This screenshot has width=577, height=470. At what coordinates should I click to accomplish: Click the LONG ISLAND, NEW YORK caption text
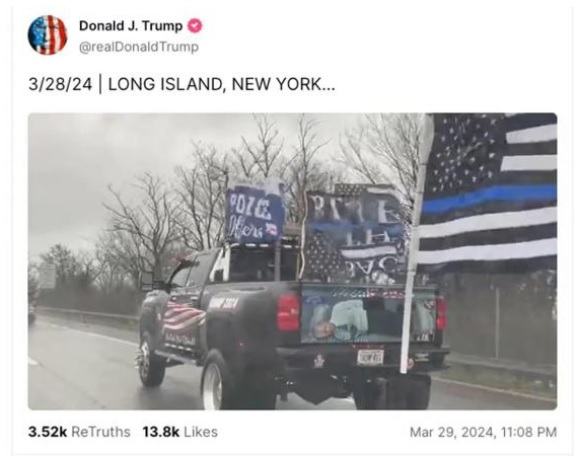(222, 85)
